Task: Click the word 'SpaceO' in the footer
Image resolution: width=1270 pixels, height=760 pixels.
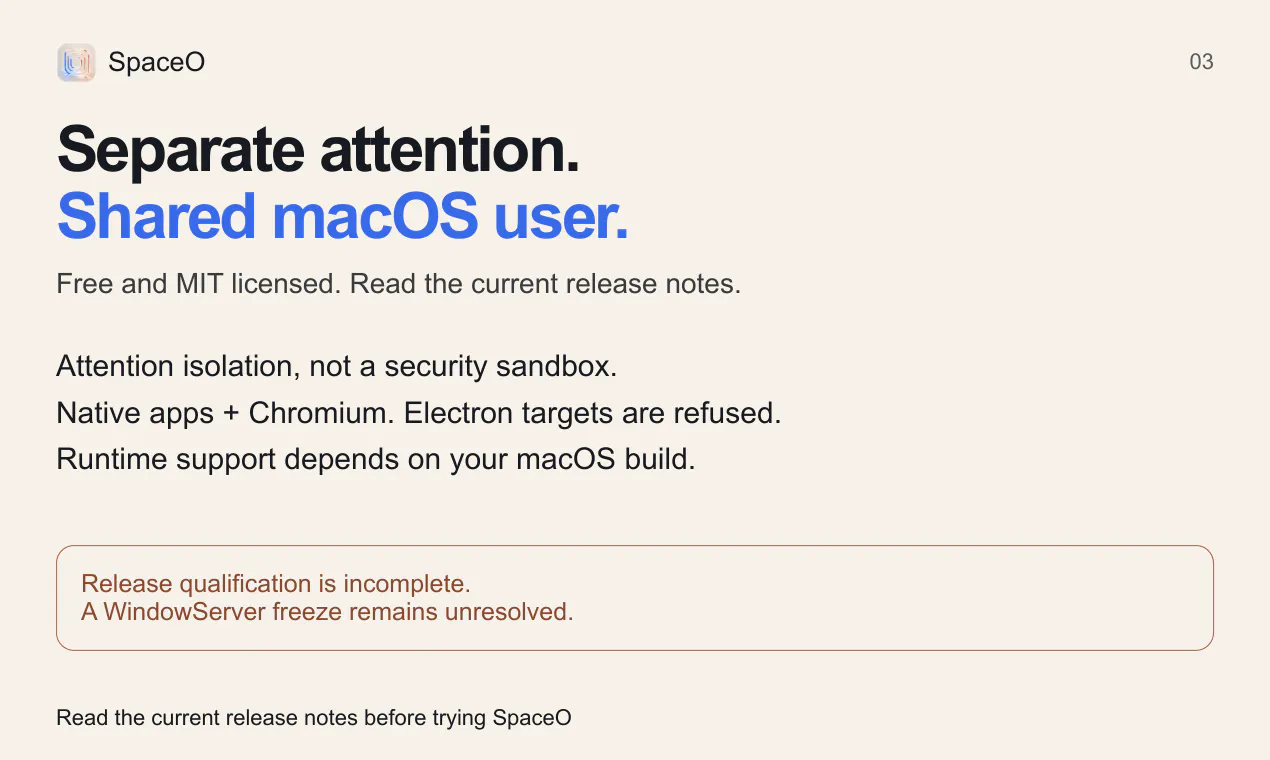Action: click(x=532, y=718)
